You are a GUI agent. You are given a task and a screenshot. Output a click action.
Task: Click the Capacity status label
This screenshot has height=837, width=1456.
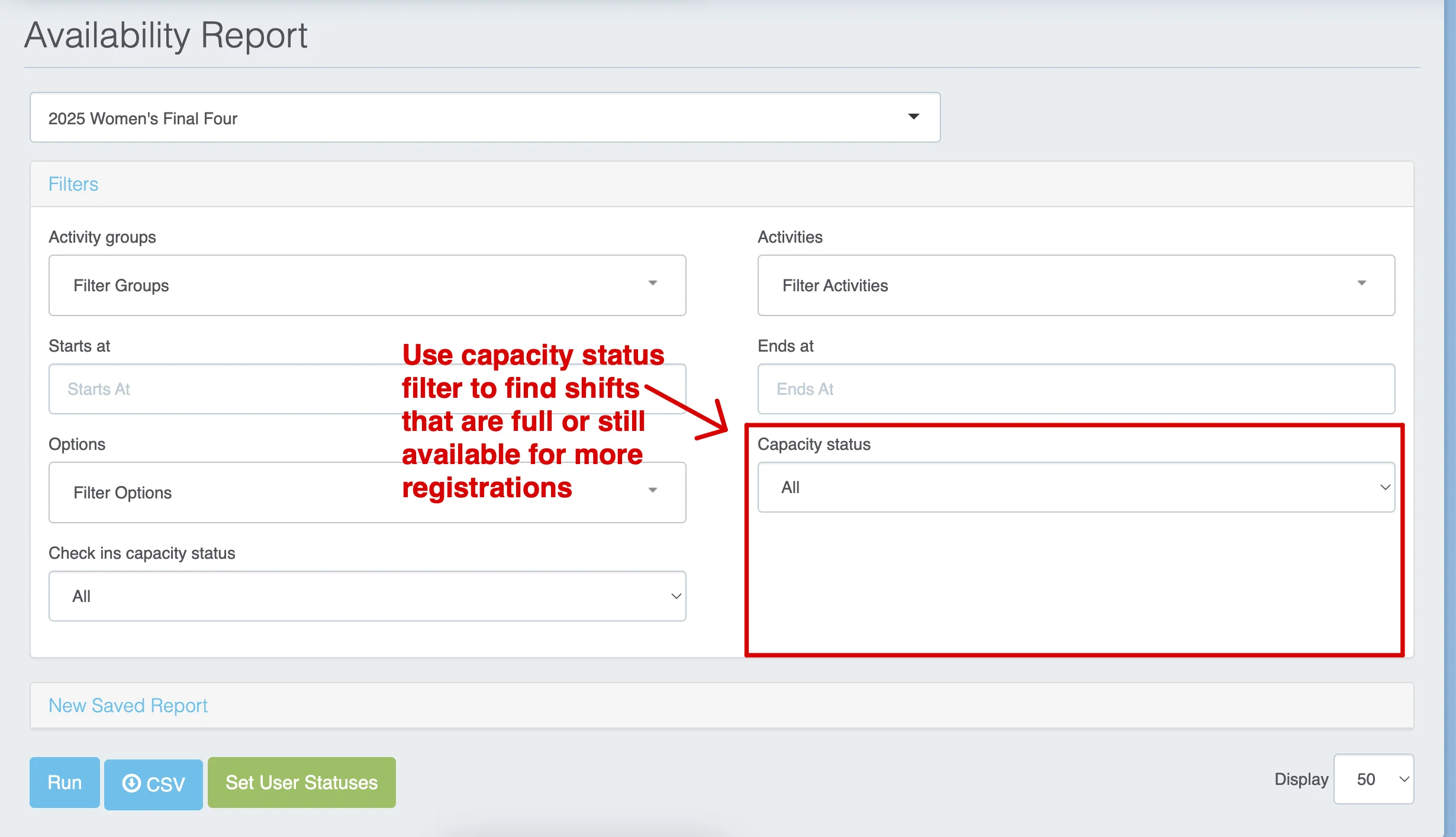point(814,444)
